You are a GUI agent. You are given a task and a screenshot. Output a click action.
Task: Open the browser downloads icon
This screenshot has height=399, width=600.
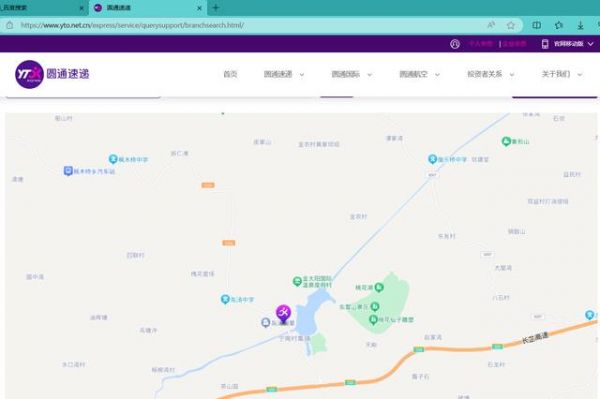pyautogui.click(x=580, y=25)
